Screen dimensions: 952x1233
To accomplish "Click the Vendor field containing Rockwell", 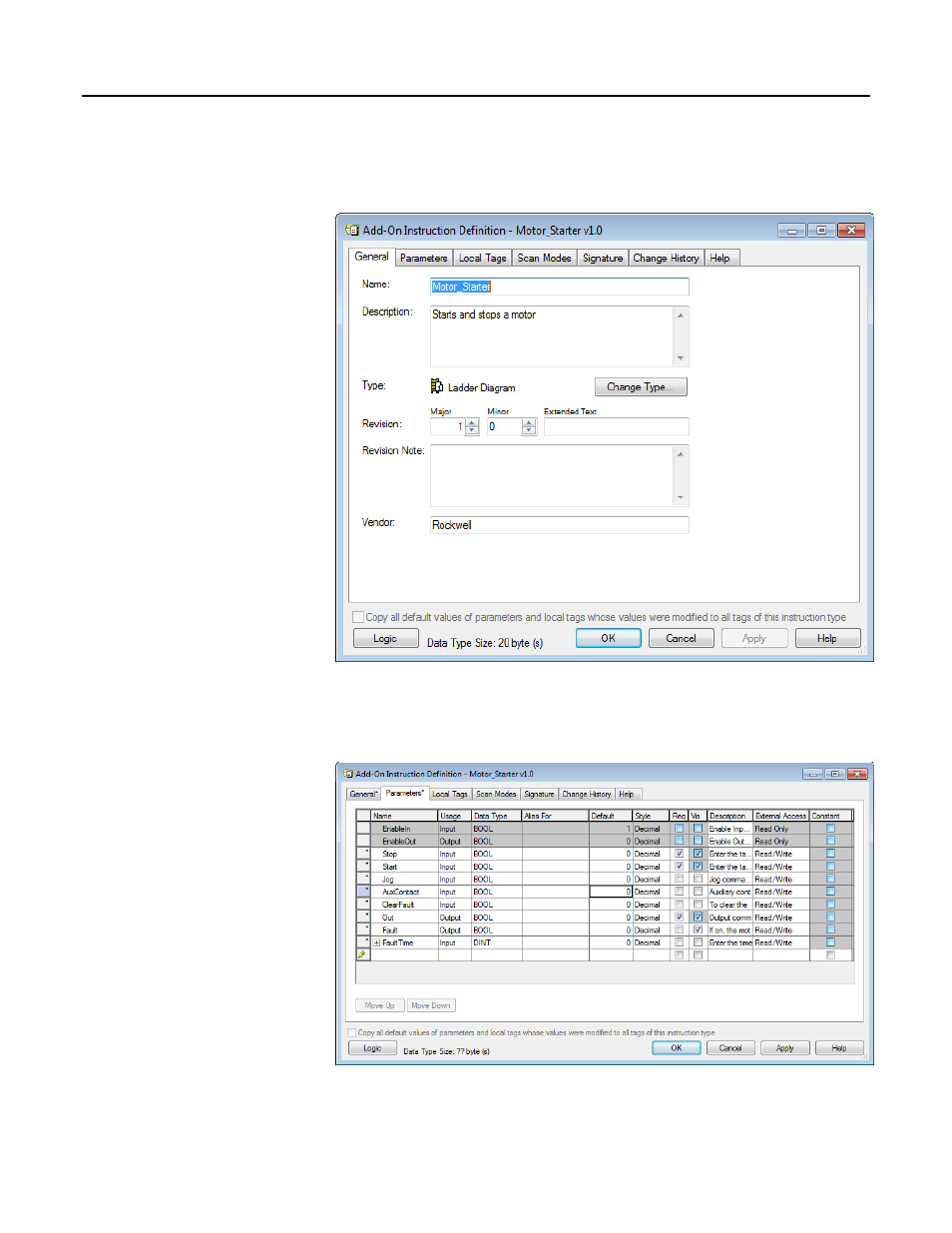I will 559,525.
